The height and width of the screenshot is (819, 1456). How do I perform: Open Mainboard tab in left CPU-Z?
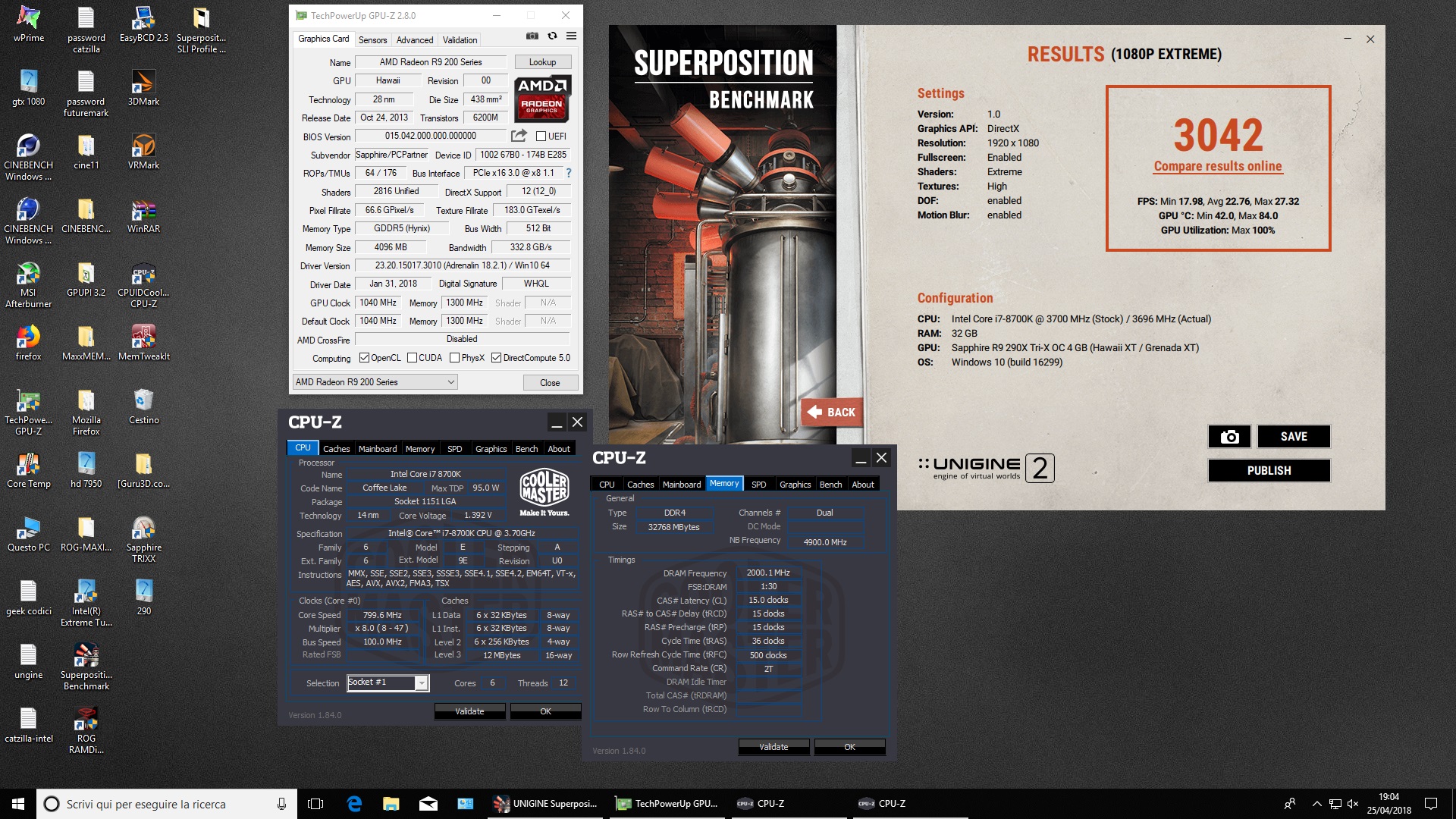378,449
